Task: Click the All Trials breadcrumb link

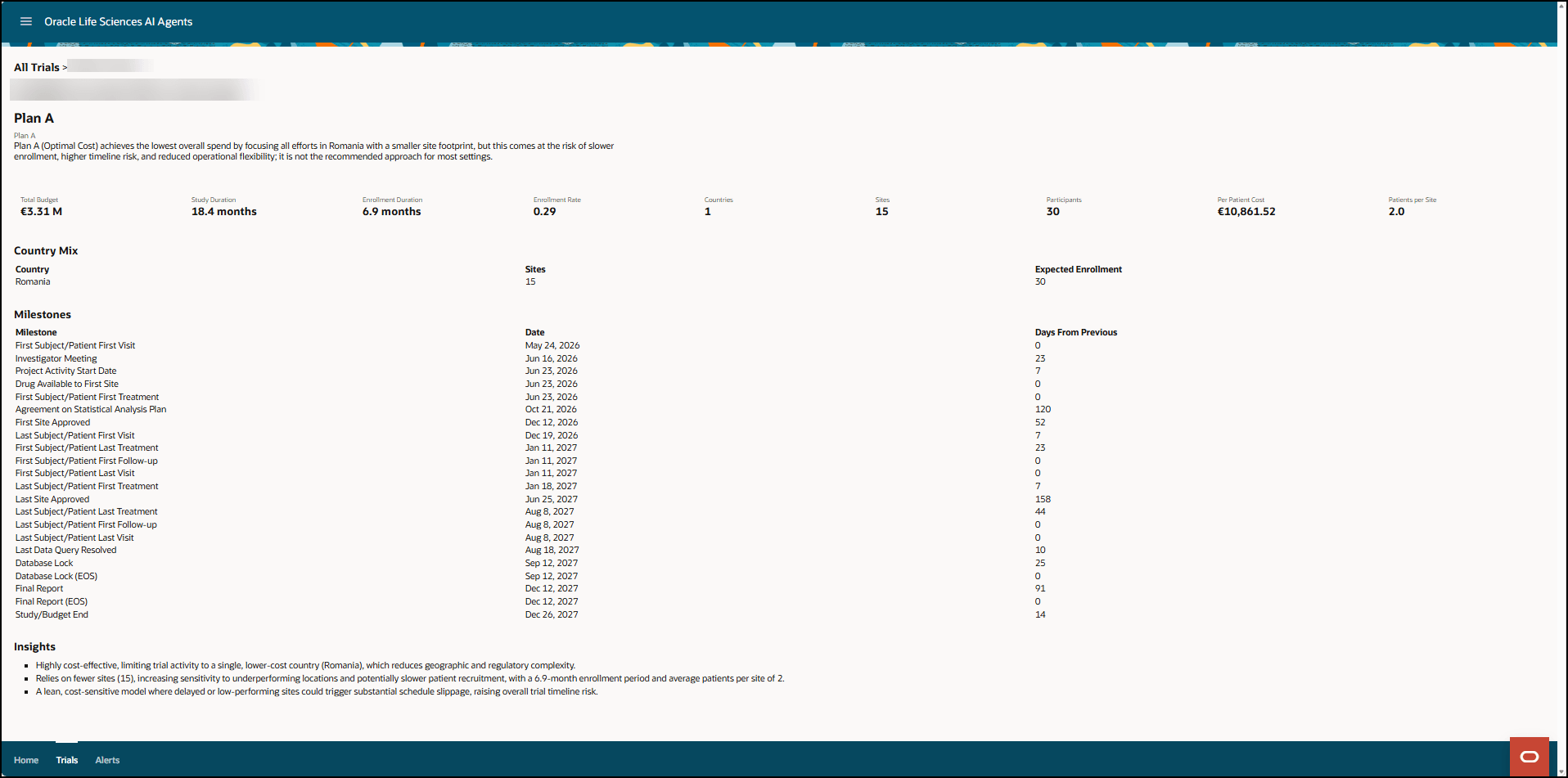Action: pos(37,67)
